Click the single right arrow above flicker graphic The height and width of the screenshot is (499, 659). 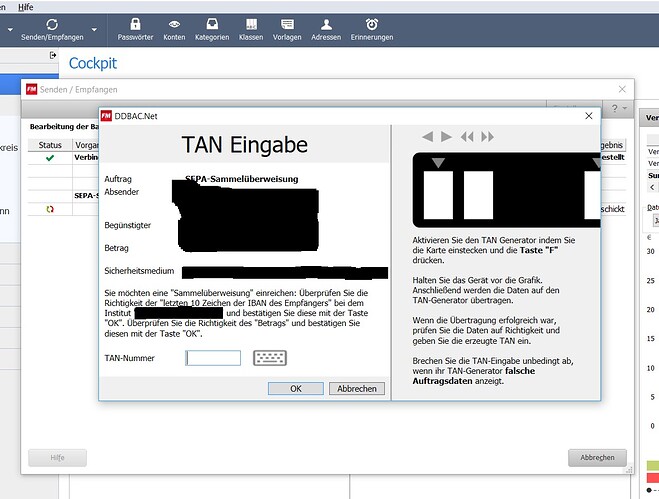point(446,137)
